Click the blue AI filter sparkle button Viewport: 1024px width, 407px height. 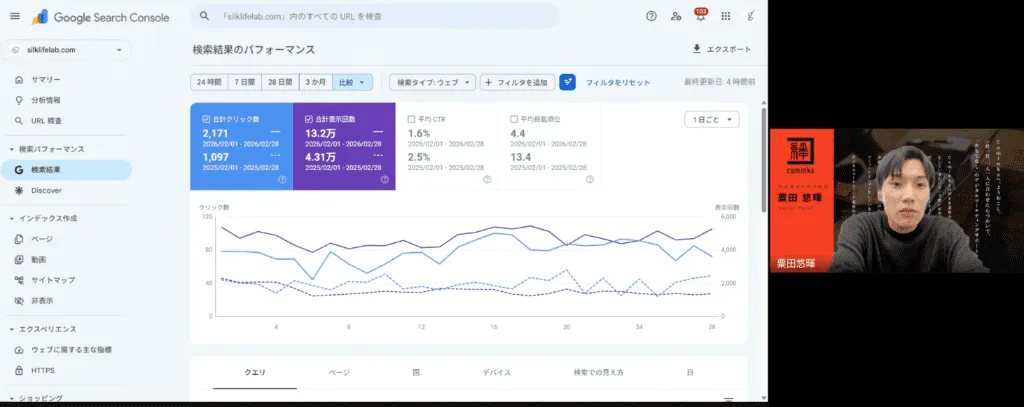click(568, 82)
